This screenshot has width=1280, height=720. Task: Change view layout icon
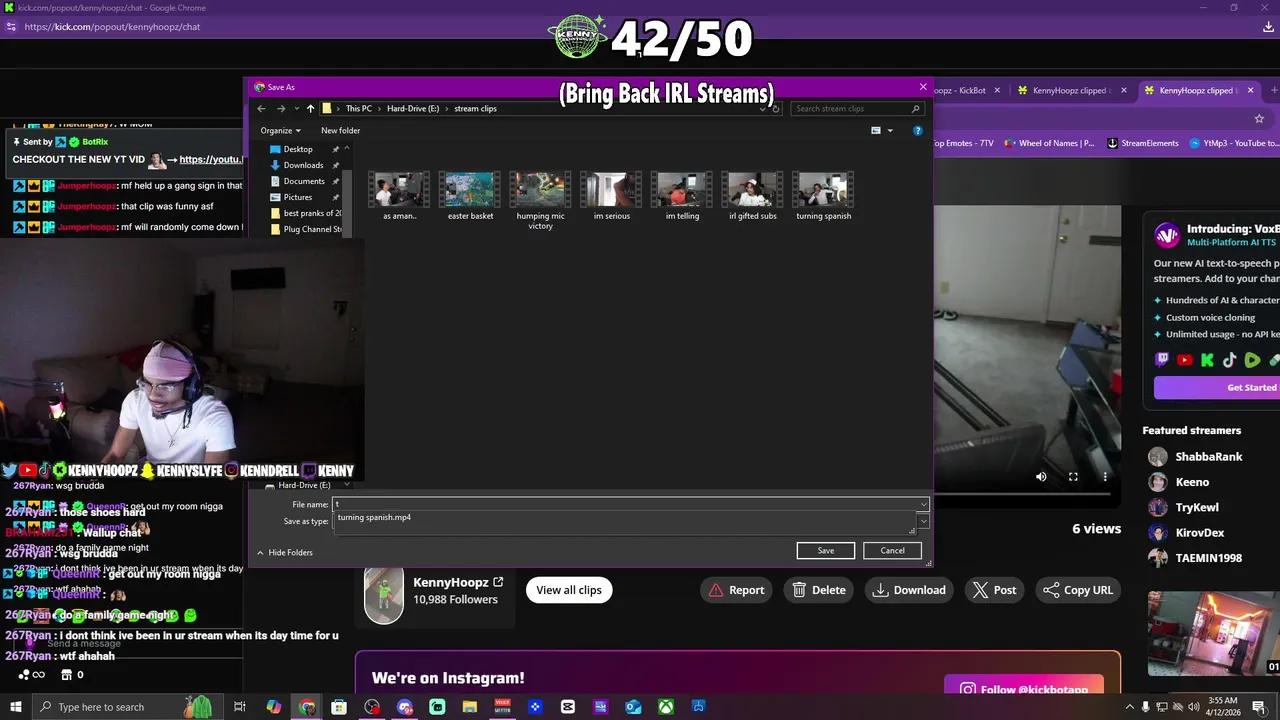[876, 130]
